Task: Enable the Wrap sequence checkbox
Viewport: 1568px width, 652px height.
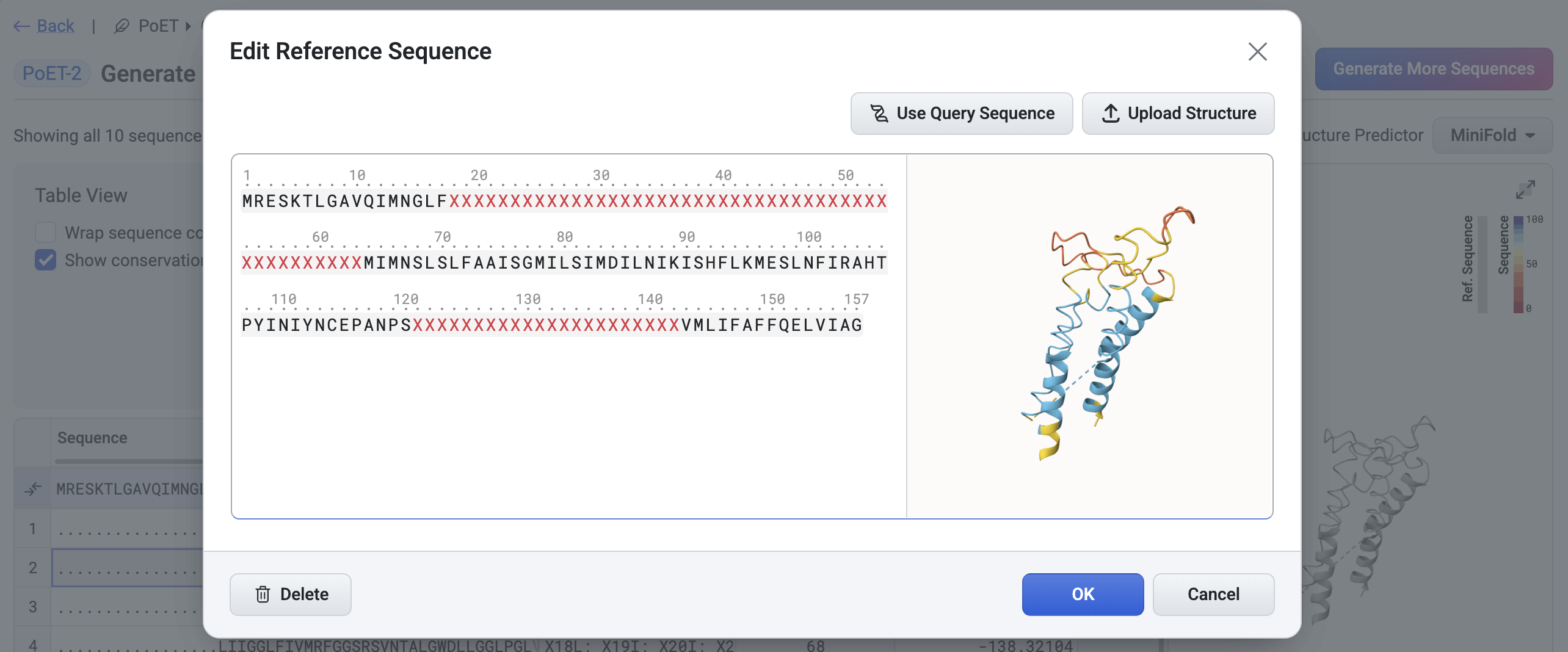Action: tap(46, 233)
